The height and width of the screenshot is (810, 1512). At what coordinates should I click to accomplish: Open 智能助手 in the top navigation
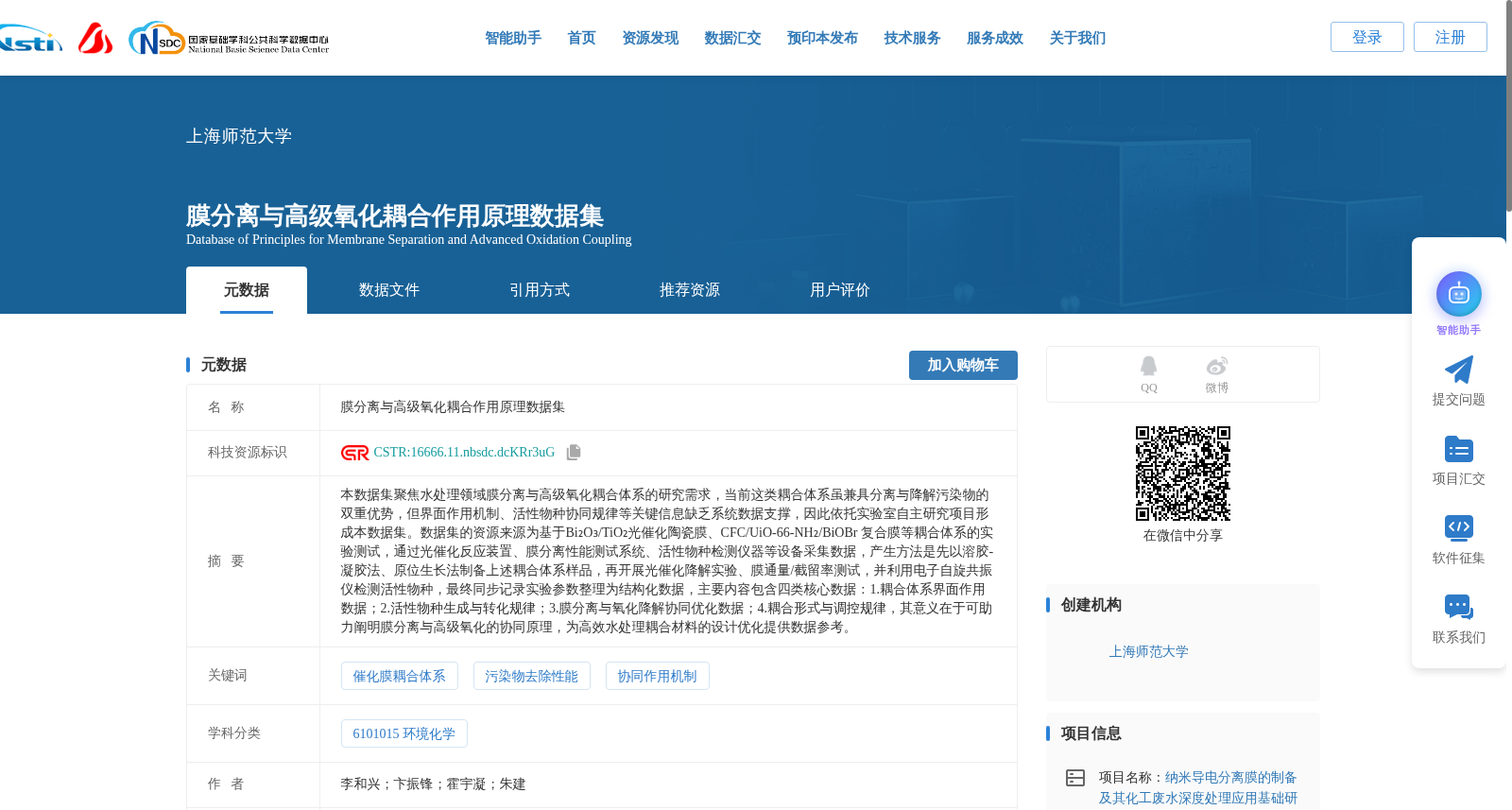[x=513, y=38]
